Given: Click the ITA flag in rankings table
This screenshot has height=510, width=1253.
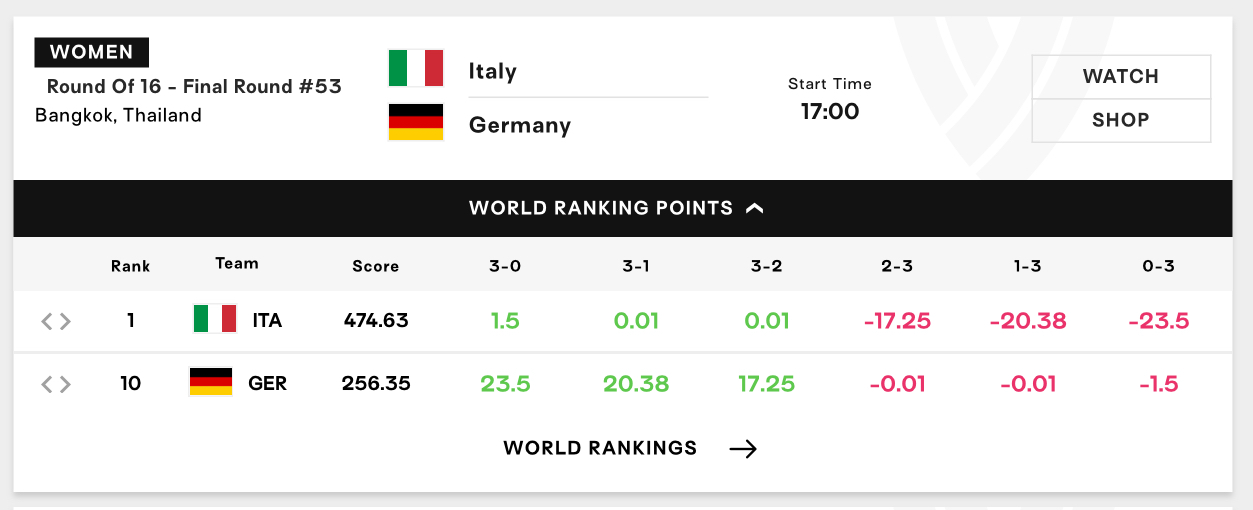Looking at the screenshot, I should (x=214, y=319).
